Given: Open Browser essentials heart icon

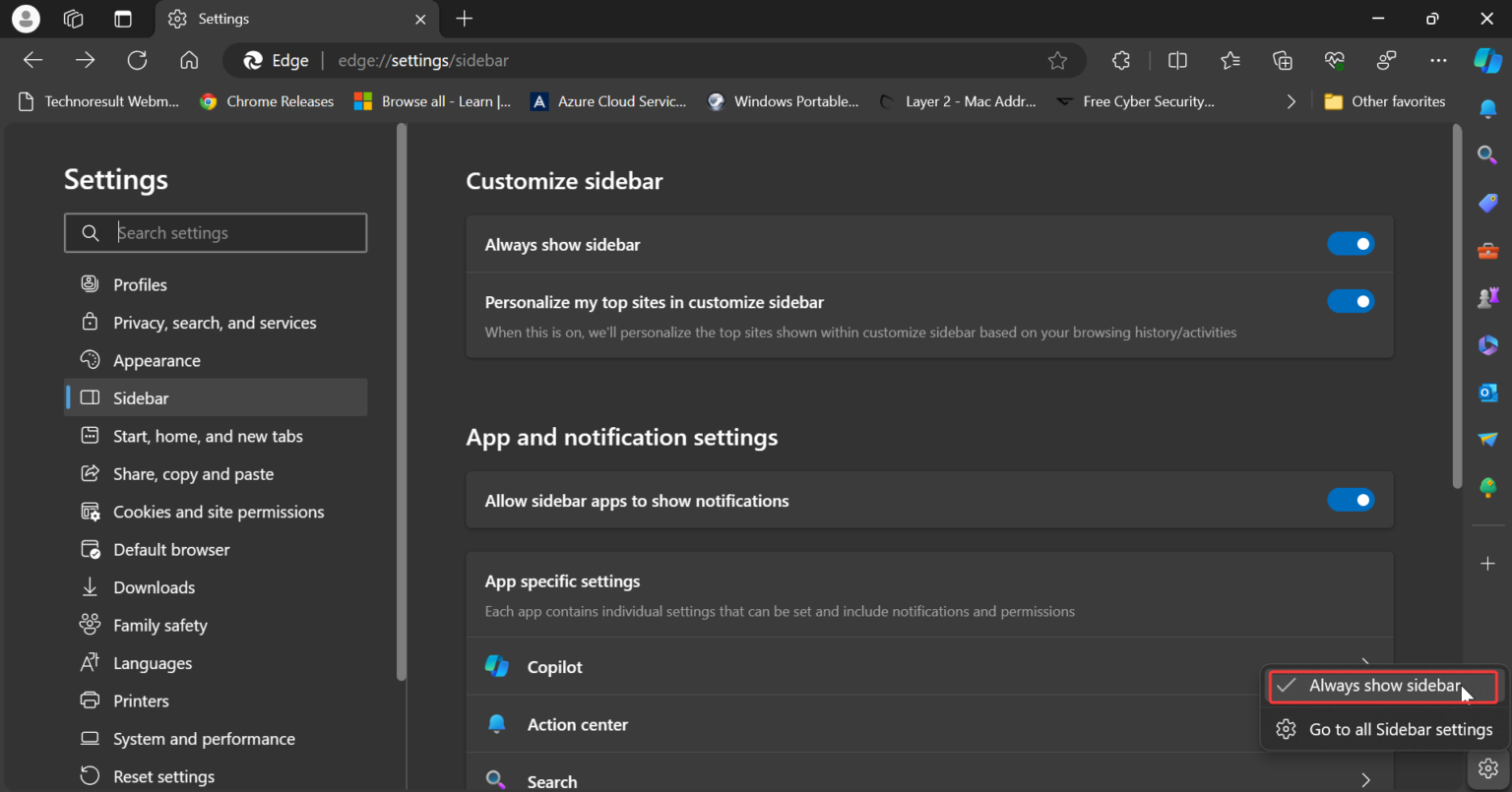Looking at the screenshot, I should 1335,60.
